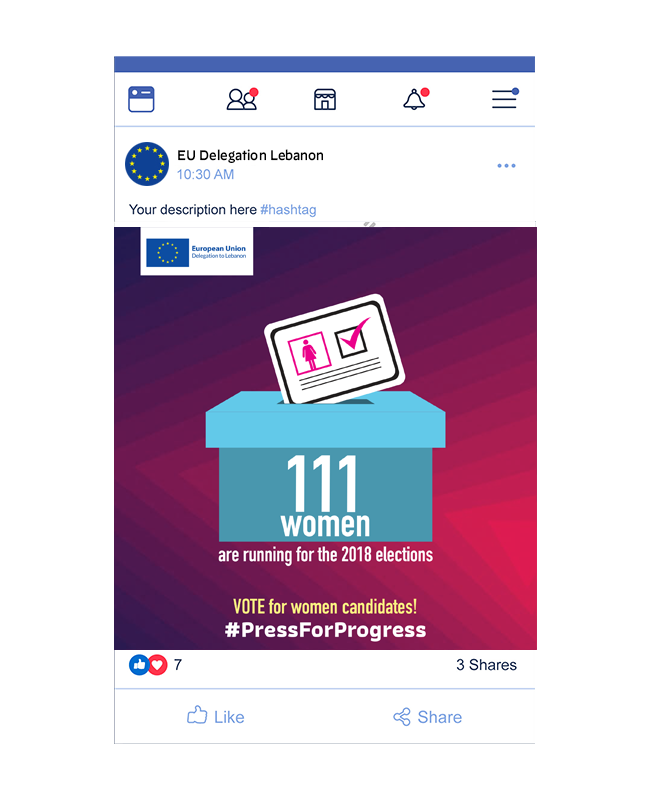Open the Marketplace store icon

325,99
